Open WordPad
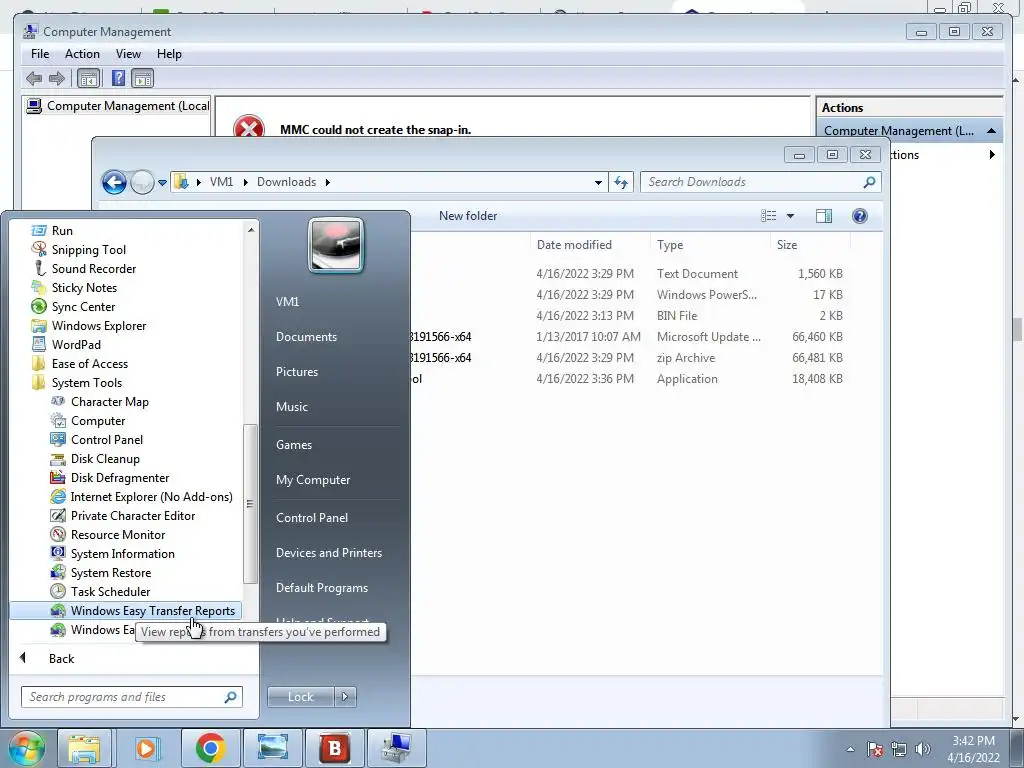This screenshot has height=768, width=1024. pos(76,344)
